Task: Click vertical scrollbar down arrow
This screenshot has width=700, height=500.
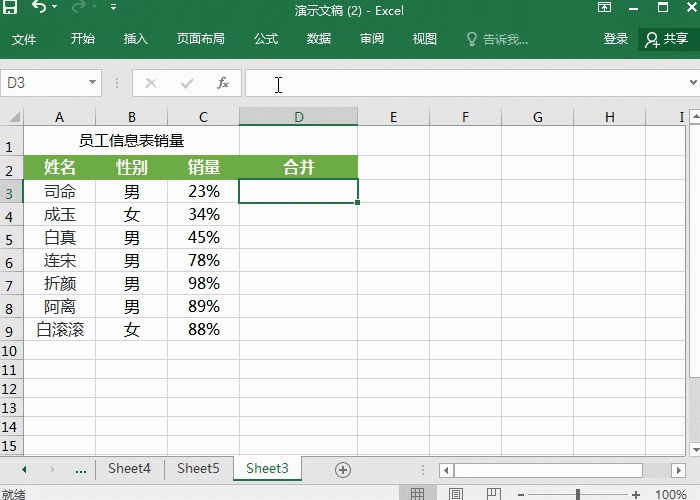Action: click(x=695, y=449)
